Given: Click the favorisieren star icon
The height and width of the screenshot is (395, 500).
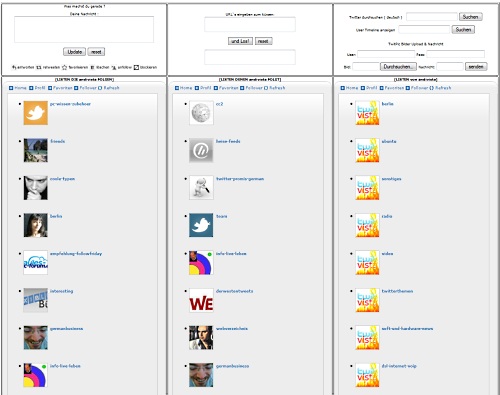Looking at the screenshot, I should (x=65, y=67).
